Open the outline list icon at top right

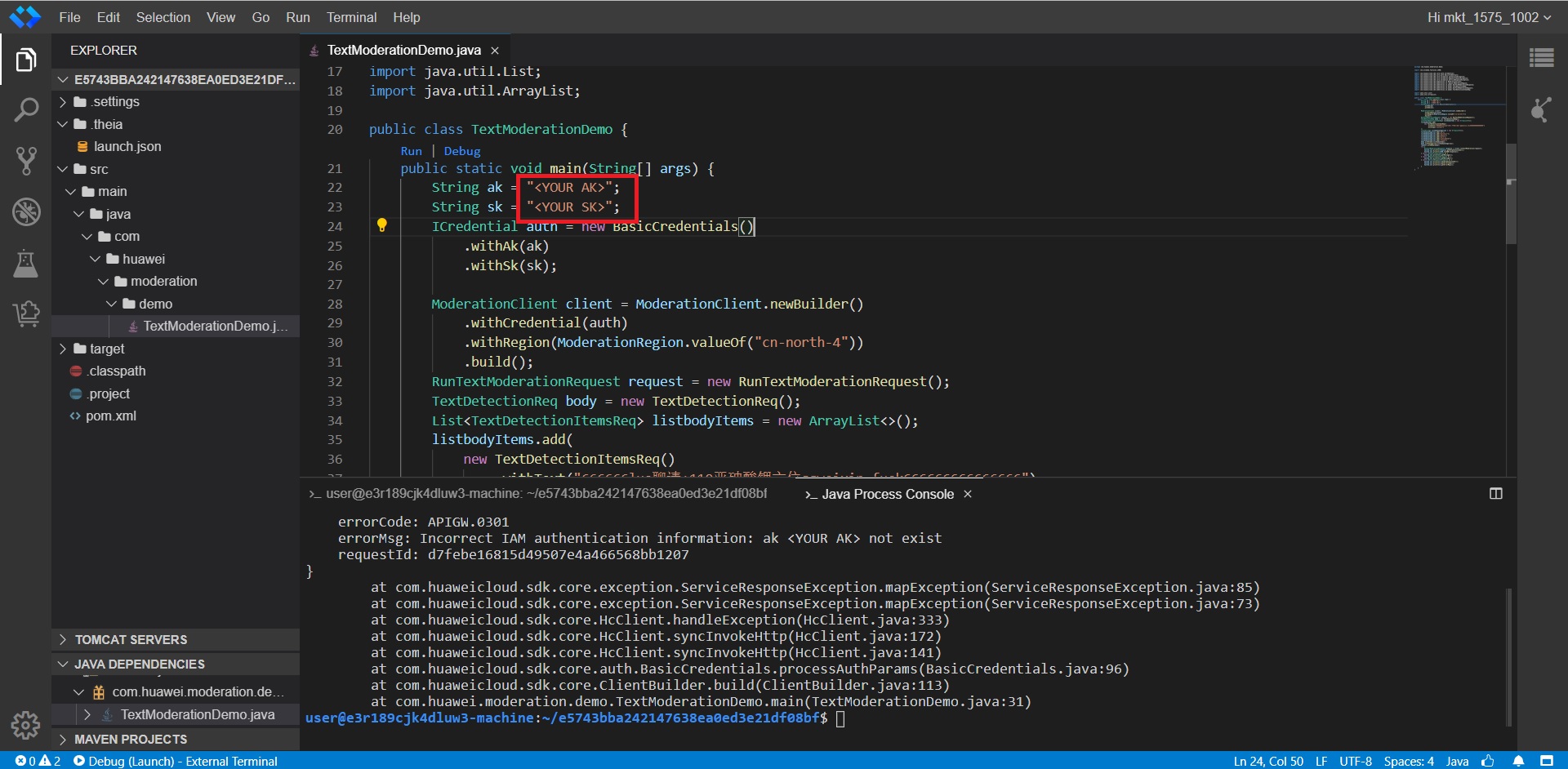1541,58
